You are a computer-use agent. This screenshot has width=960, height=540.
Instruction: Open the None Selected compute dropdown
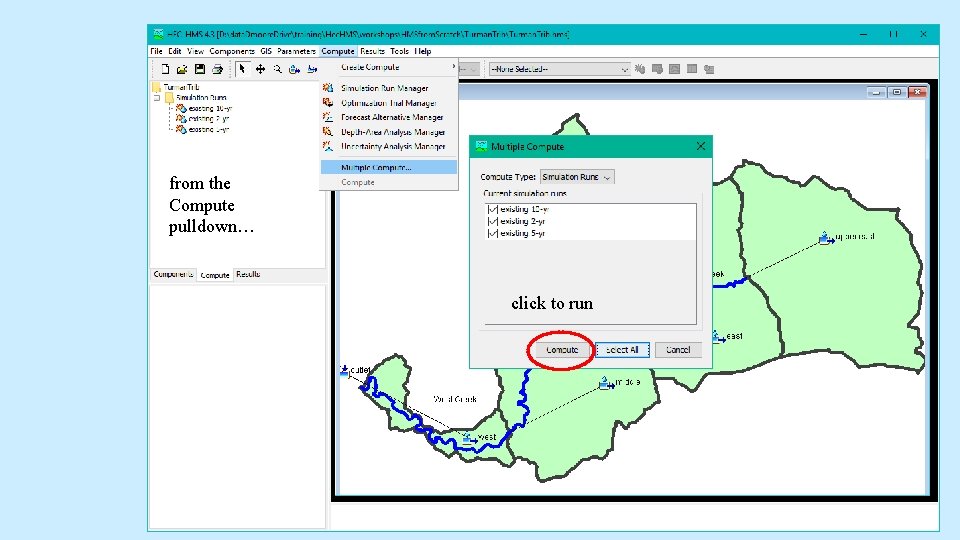click(x=560, y=69)
